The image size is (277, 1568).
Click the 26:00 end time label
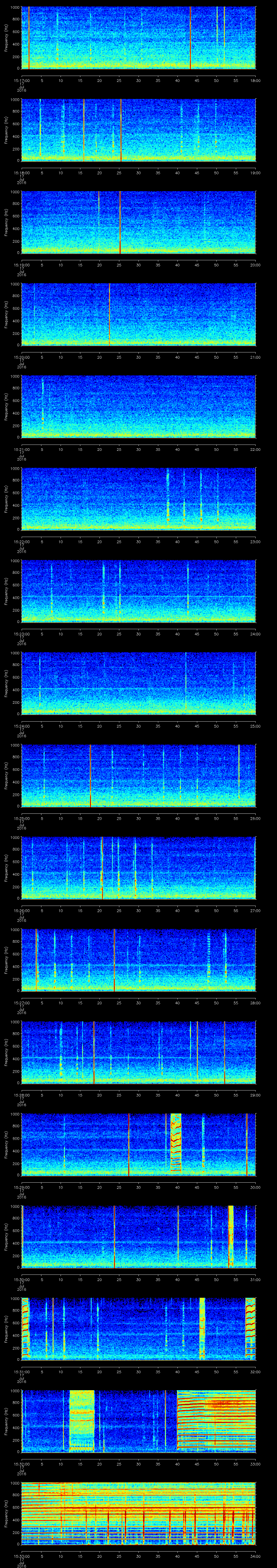click(255, 818)
